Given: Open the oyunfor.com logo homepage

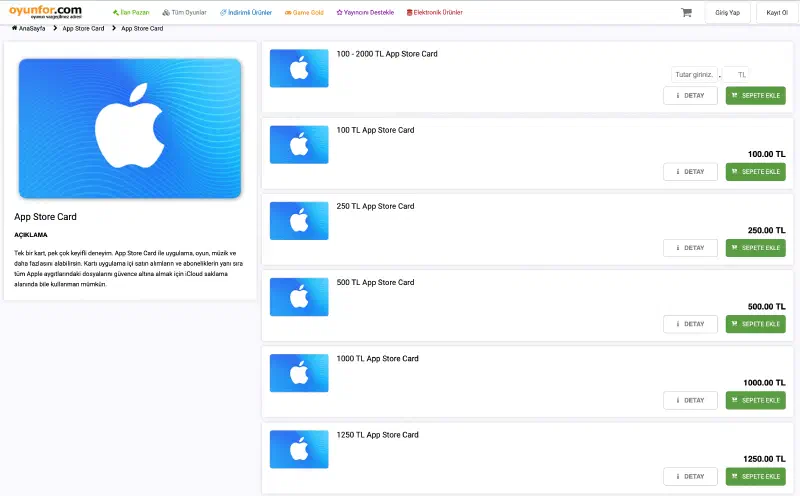Looking at the screenshot, I should pos(45,12).
